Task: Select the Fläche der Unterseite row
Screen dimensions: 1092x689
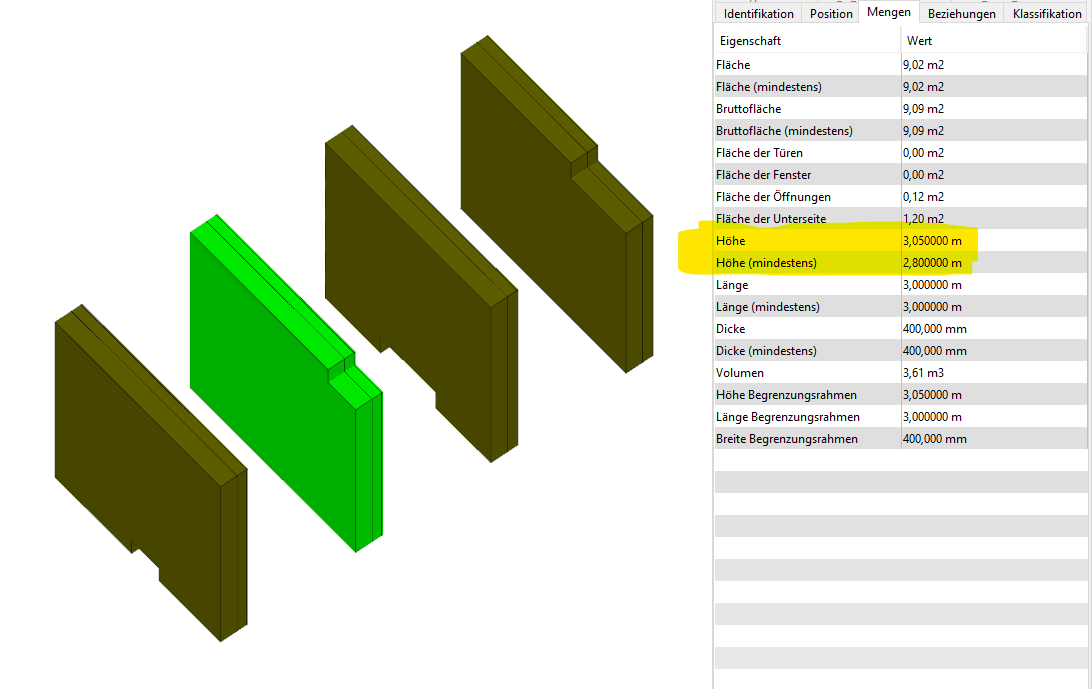Action: point(900,219)
